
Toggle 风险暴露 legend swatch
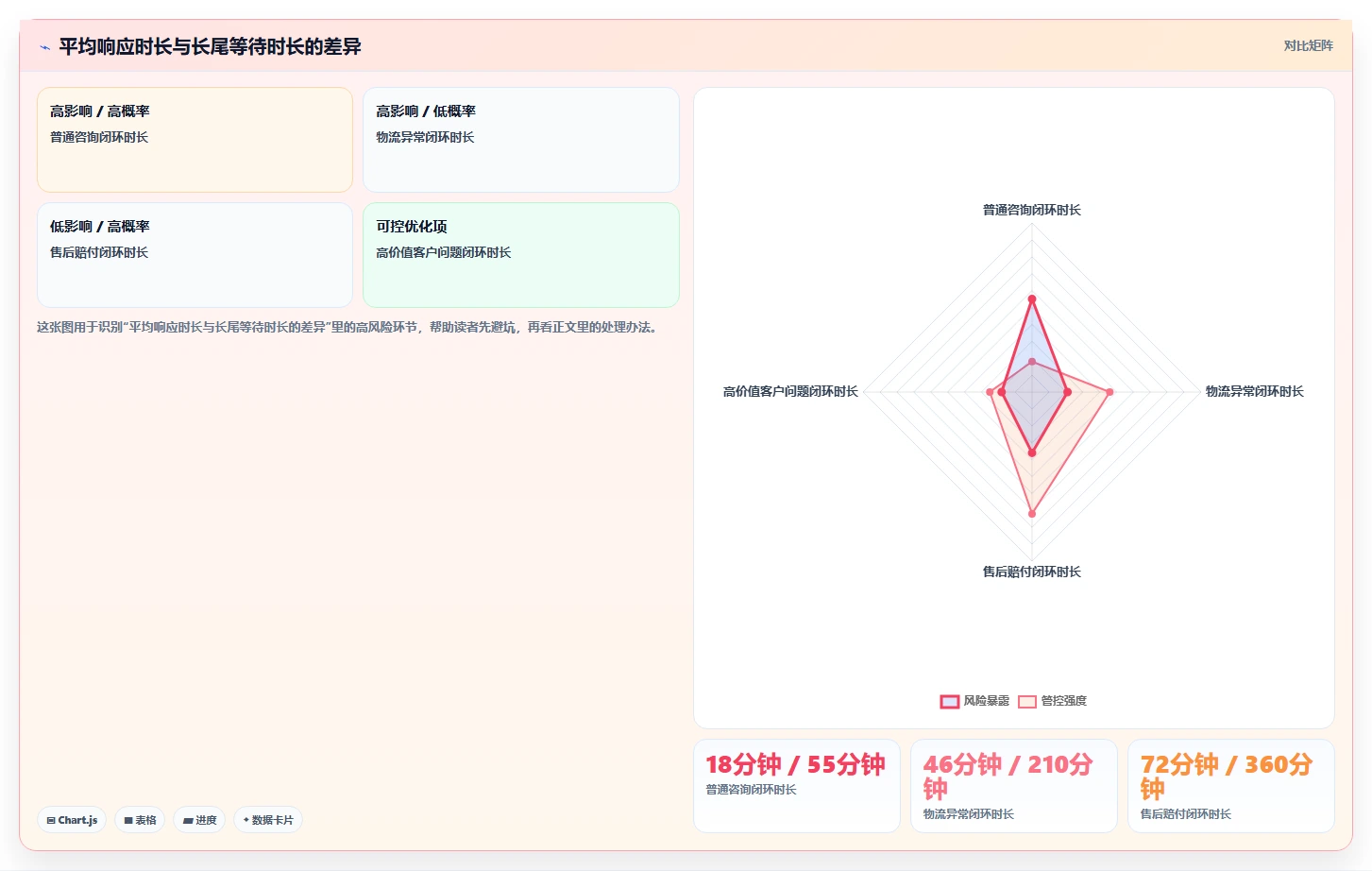950,701
